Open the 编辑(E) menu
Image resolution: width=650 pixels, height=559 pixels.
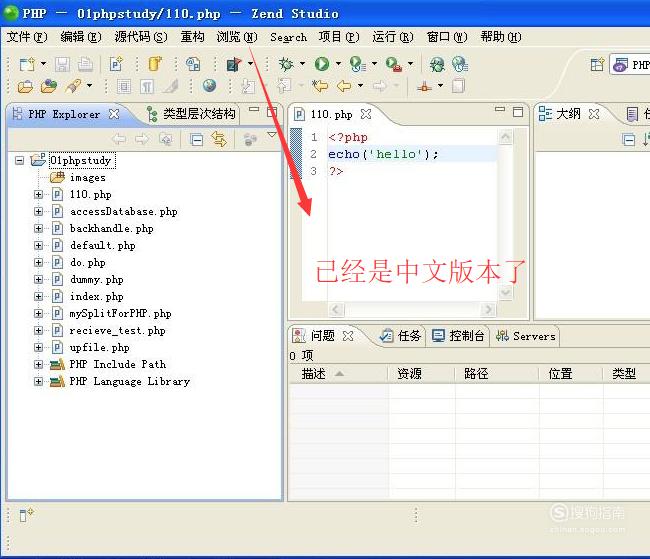click(x=80, y=37)
